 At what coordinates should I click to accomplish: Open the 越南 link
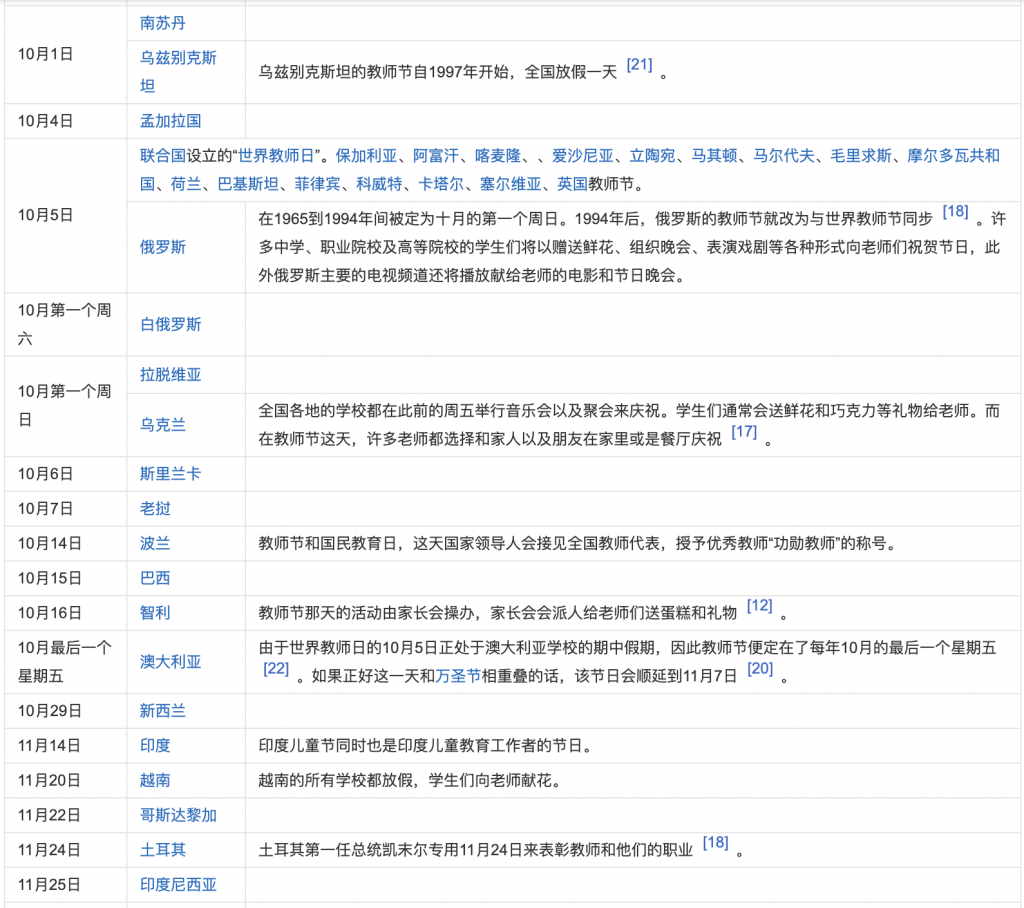[155, 781]
